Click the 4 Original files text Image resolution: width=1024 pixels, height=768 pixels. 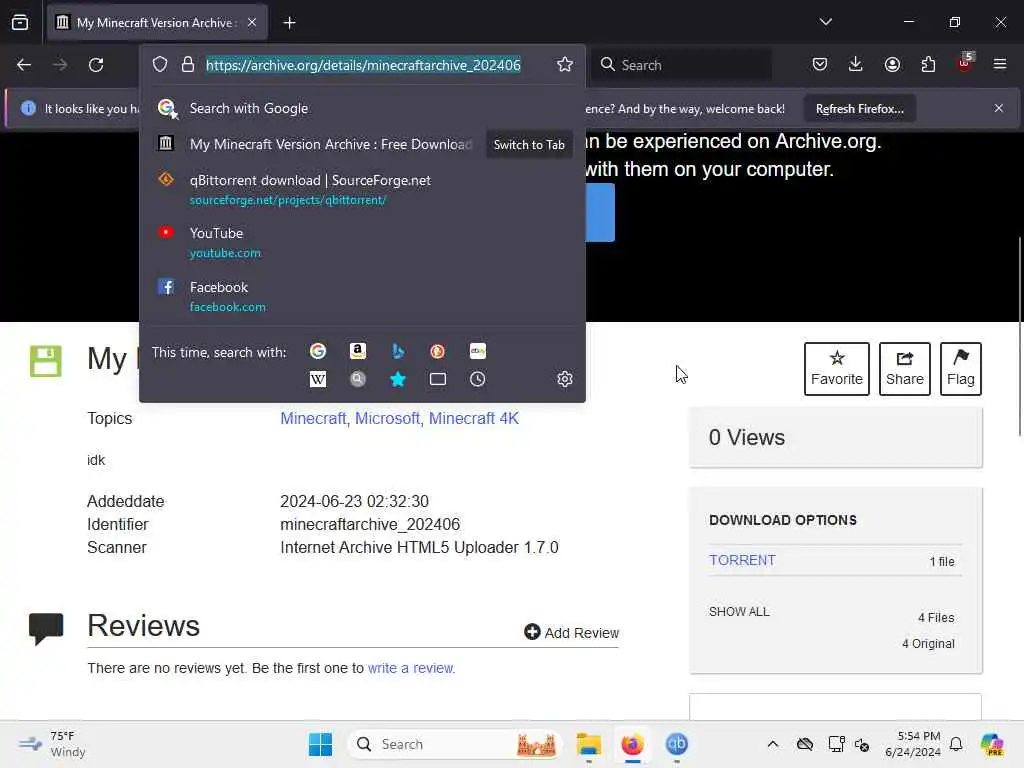tap(928, 644)
